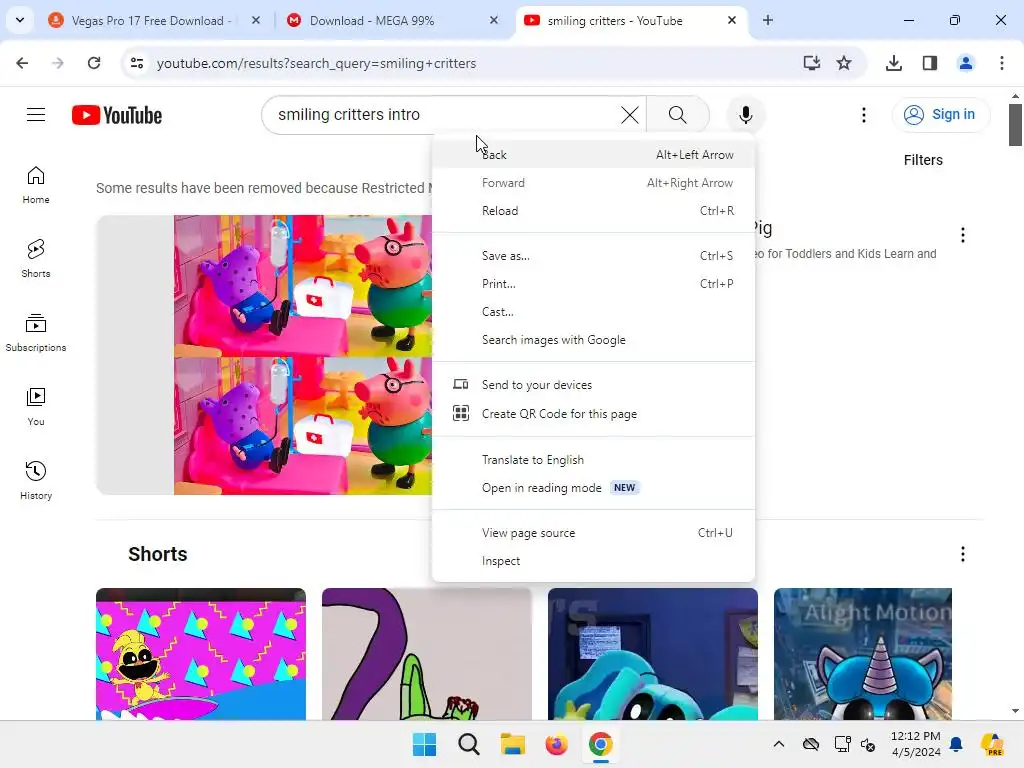Click the magnifier search button
This screenshot has height=768, width=1024.
pyautogui.click(x=678, y=115)
